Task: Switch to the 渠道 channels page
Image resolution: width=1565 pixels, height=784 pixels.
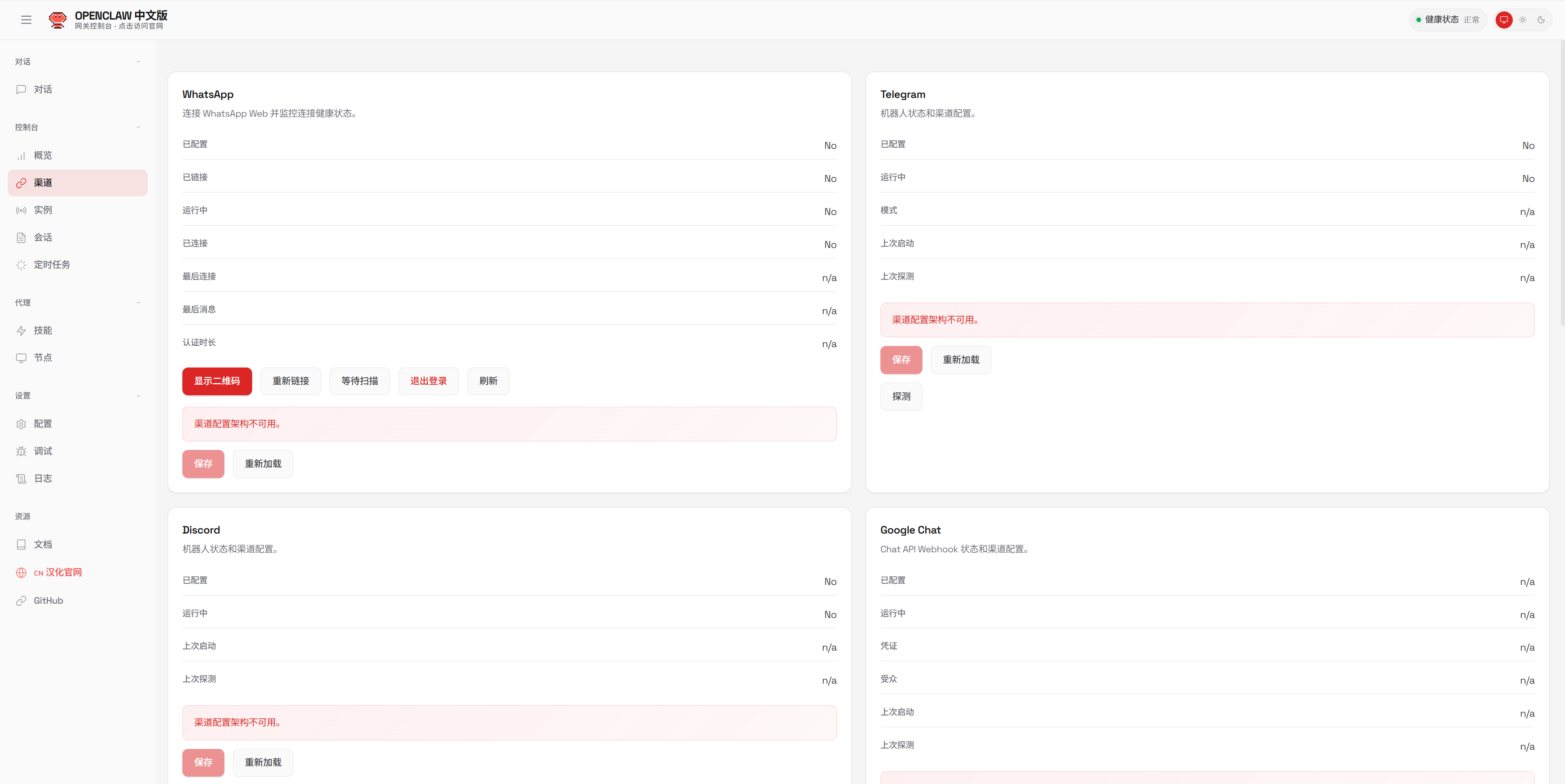Action: [42, 182]
